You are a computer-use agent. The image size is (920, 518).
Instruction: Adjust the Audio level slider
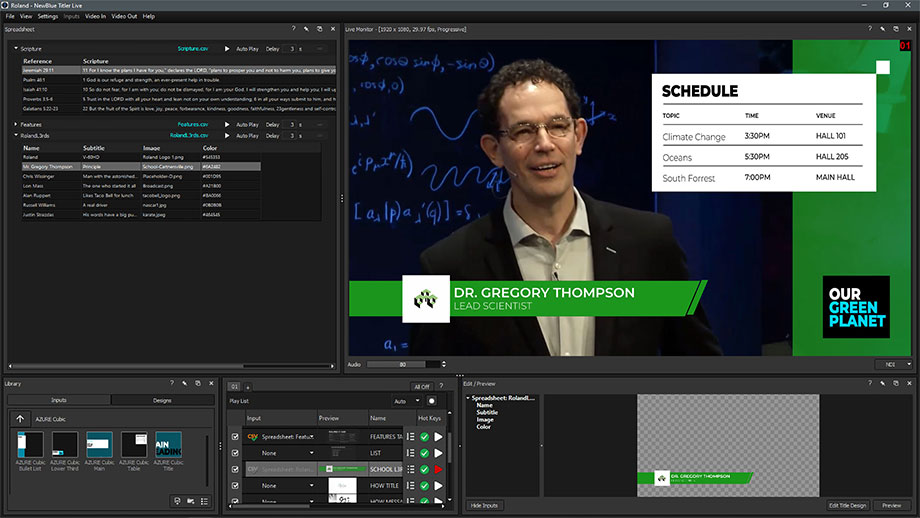coord(404,364)
